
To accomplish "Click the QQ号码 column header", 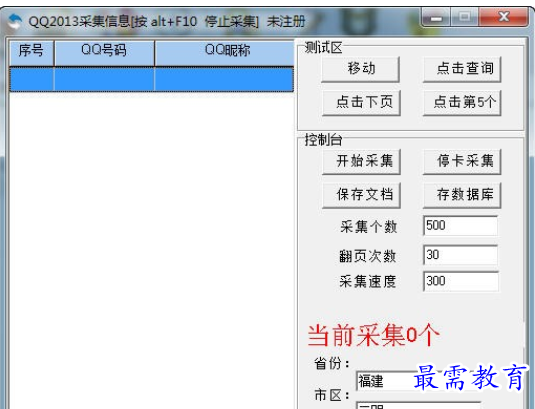I will 104,53.
